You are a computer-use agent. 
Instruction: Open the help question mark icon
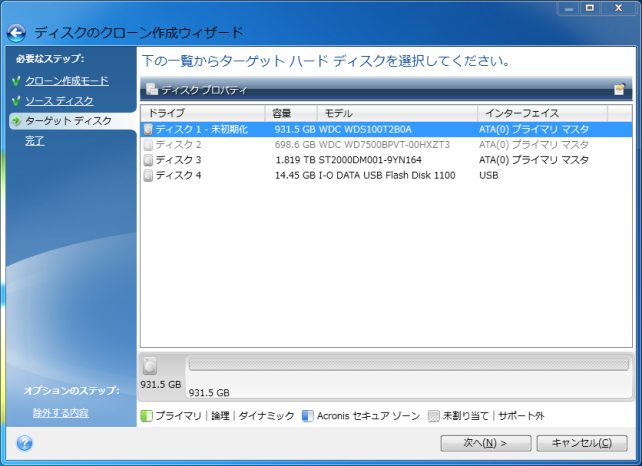tap(25, 443)
